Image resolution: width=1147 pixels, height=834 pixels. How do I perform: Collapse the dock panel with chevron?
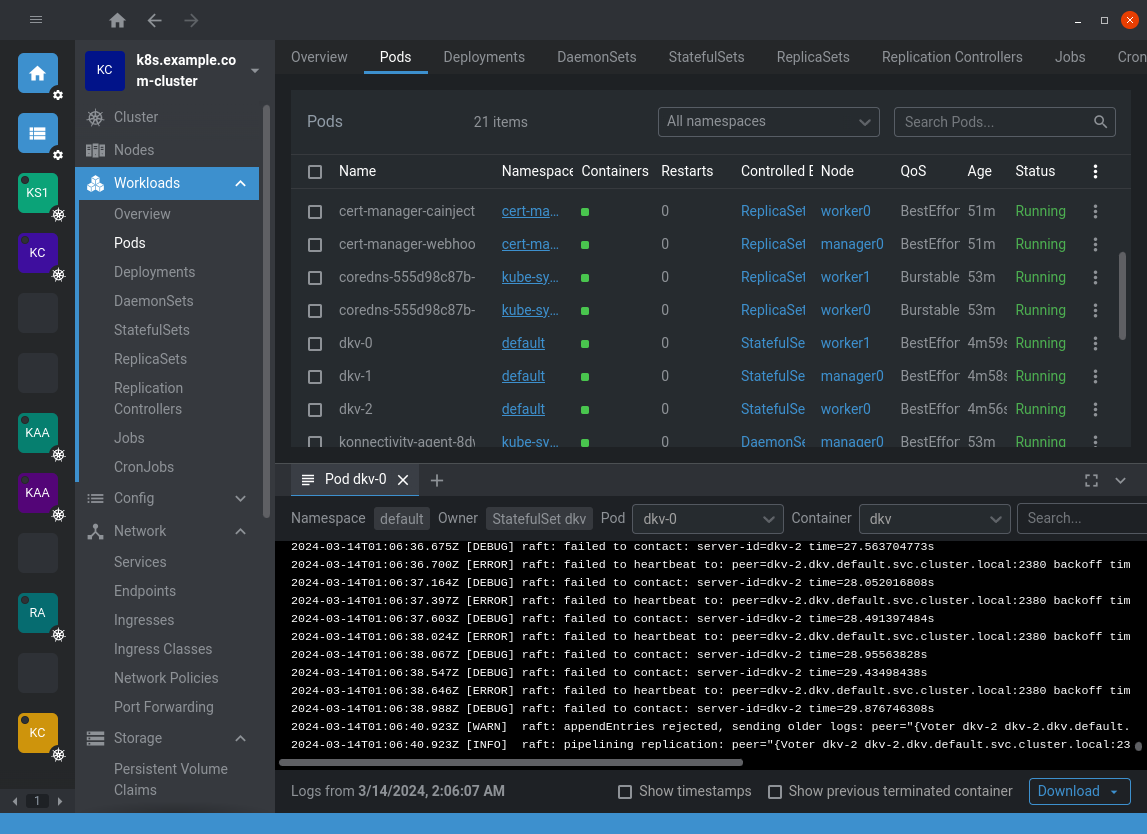[x=1120, y=481]
